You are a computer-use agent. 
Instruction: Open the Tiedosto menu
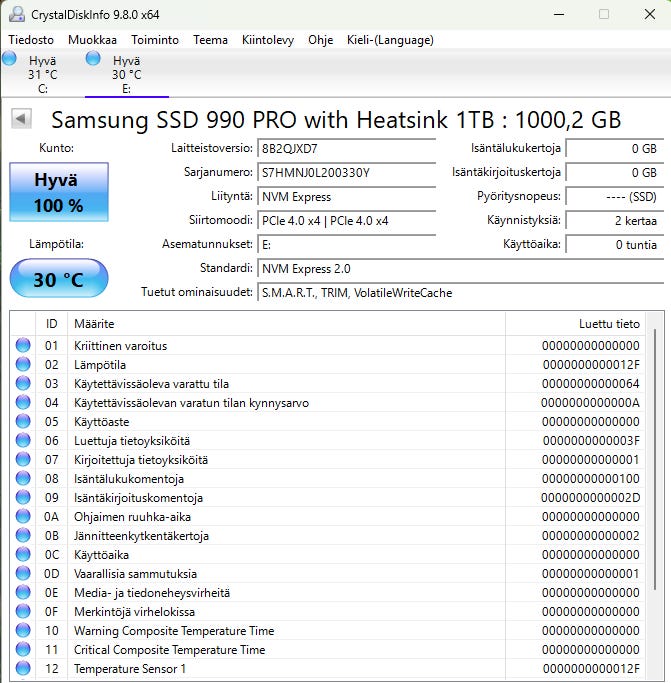[32, 40]
